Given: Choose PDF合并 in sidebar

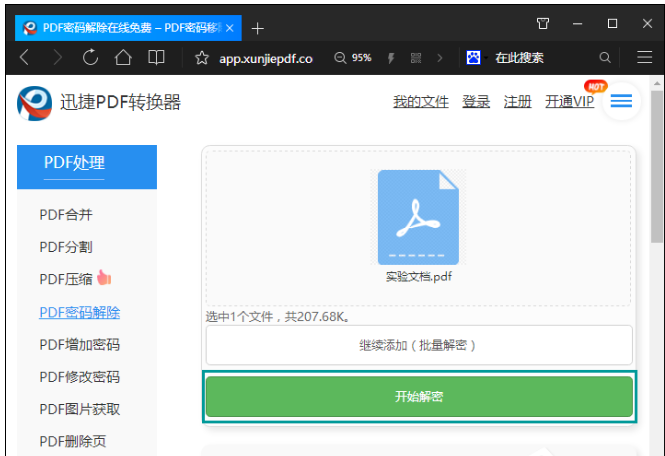Looking at the screenshot, I should 66,215.
